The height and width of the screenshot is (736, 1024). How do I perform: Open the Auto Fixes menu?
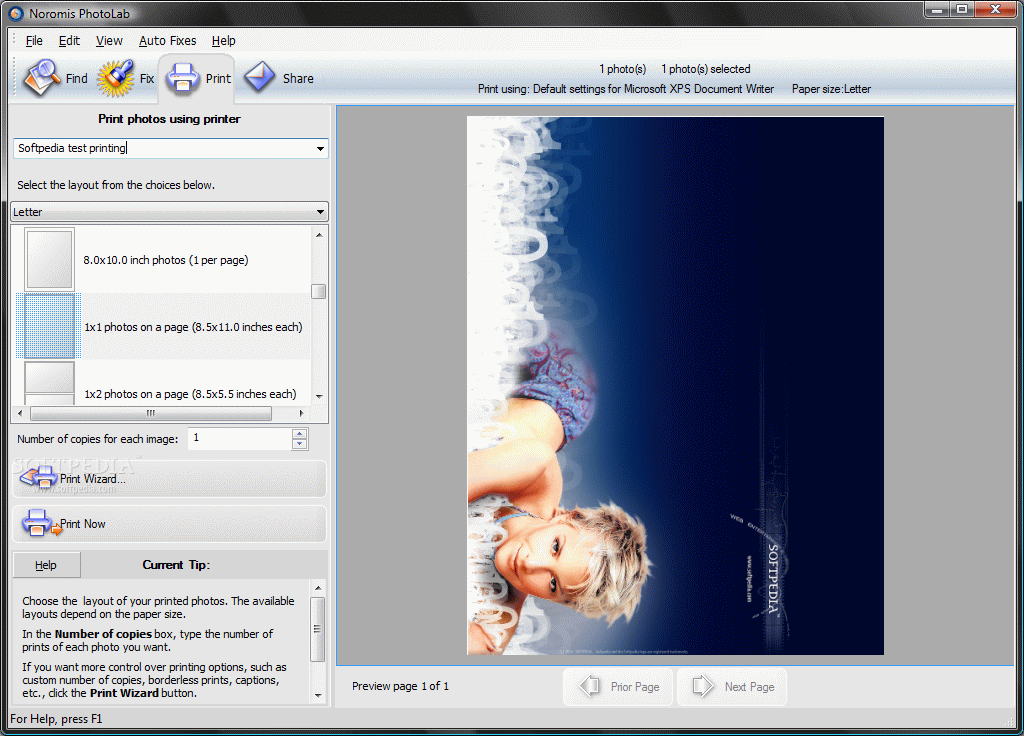click(x=167, y=40)
